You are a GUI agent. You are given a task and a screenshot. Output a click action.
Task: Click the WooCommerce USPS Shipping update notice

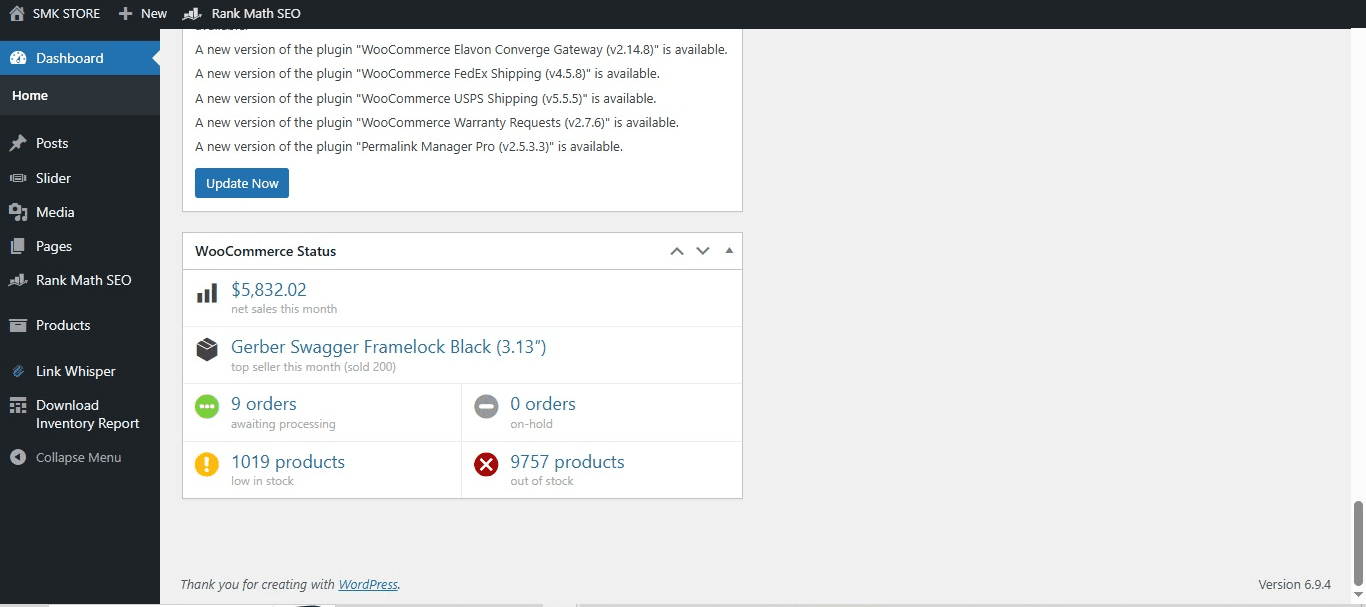coord(425,98)
